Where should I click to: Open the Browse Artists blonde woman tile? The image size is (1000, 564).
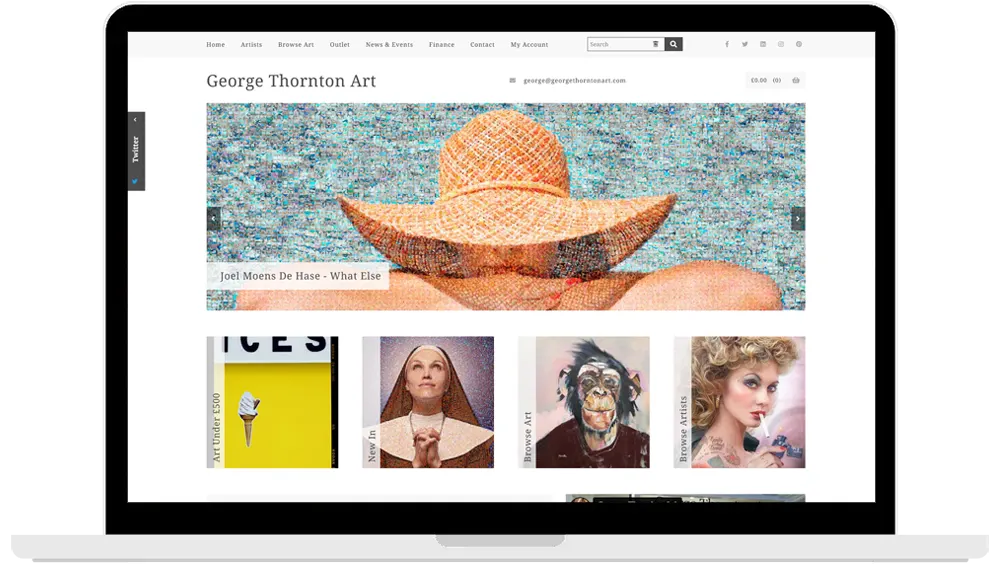tap(739, 403)
